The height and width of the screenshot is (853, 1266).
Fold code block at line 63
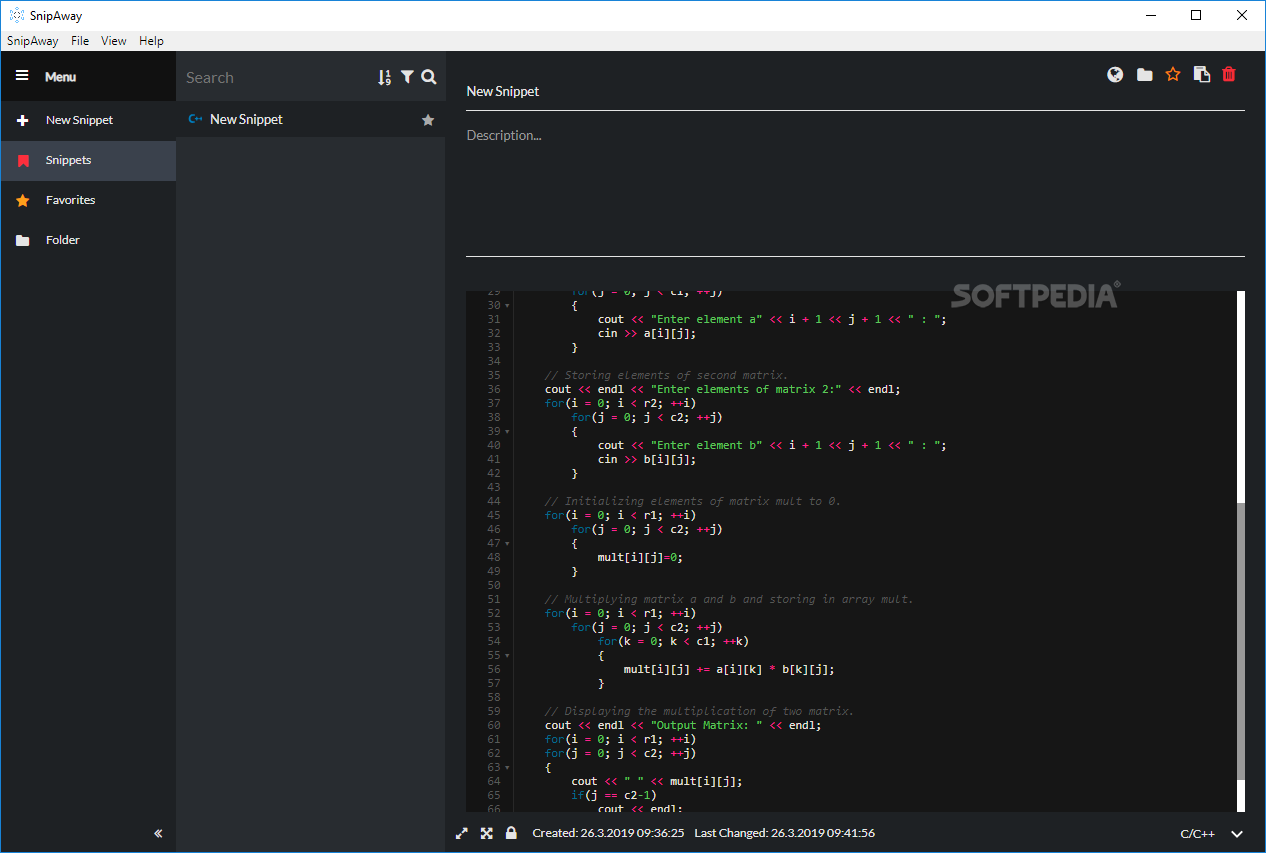pos(507,767)
